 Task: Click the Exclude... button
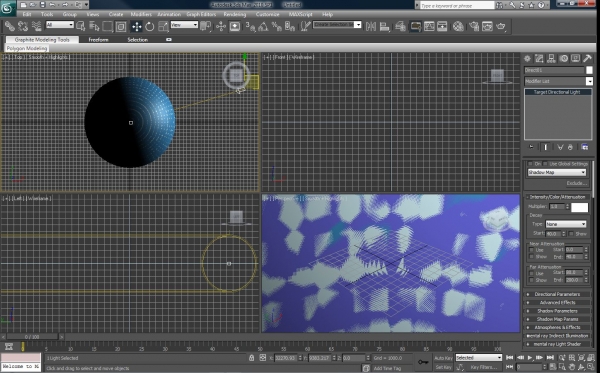pos(576,183)
